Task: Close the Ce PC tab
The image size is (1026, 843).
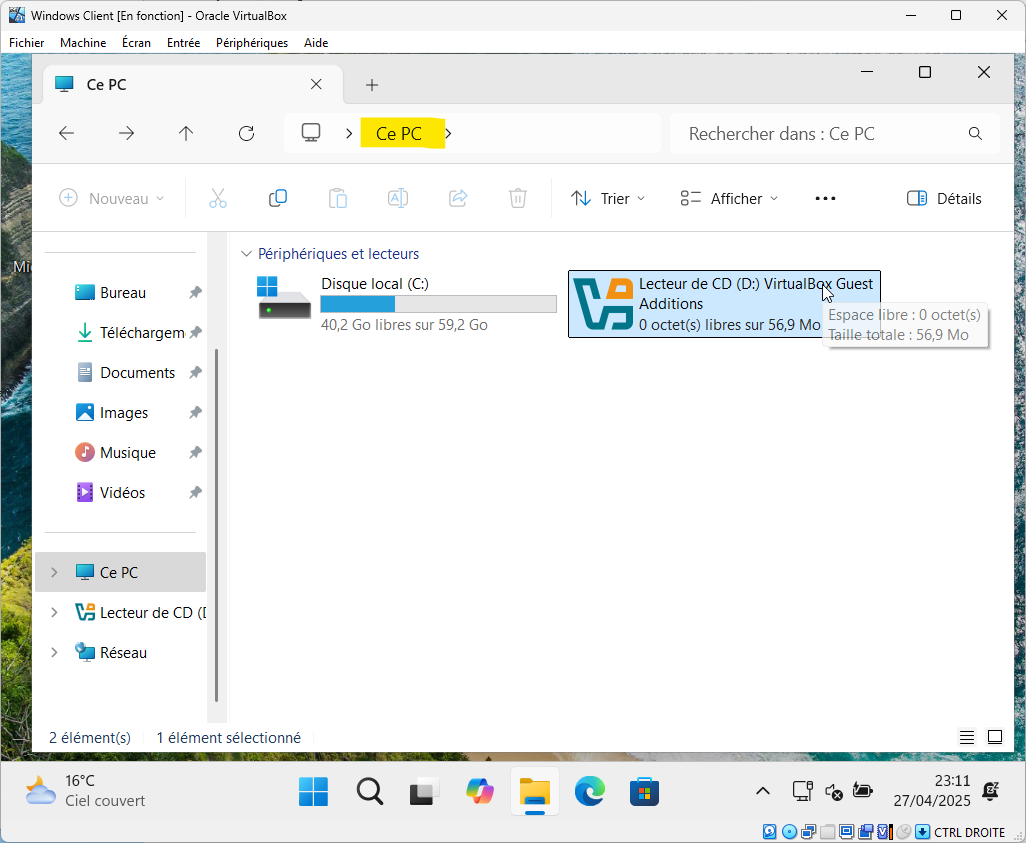Action: pos(316,84)
